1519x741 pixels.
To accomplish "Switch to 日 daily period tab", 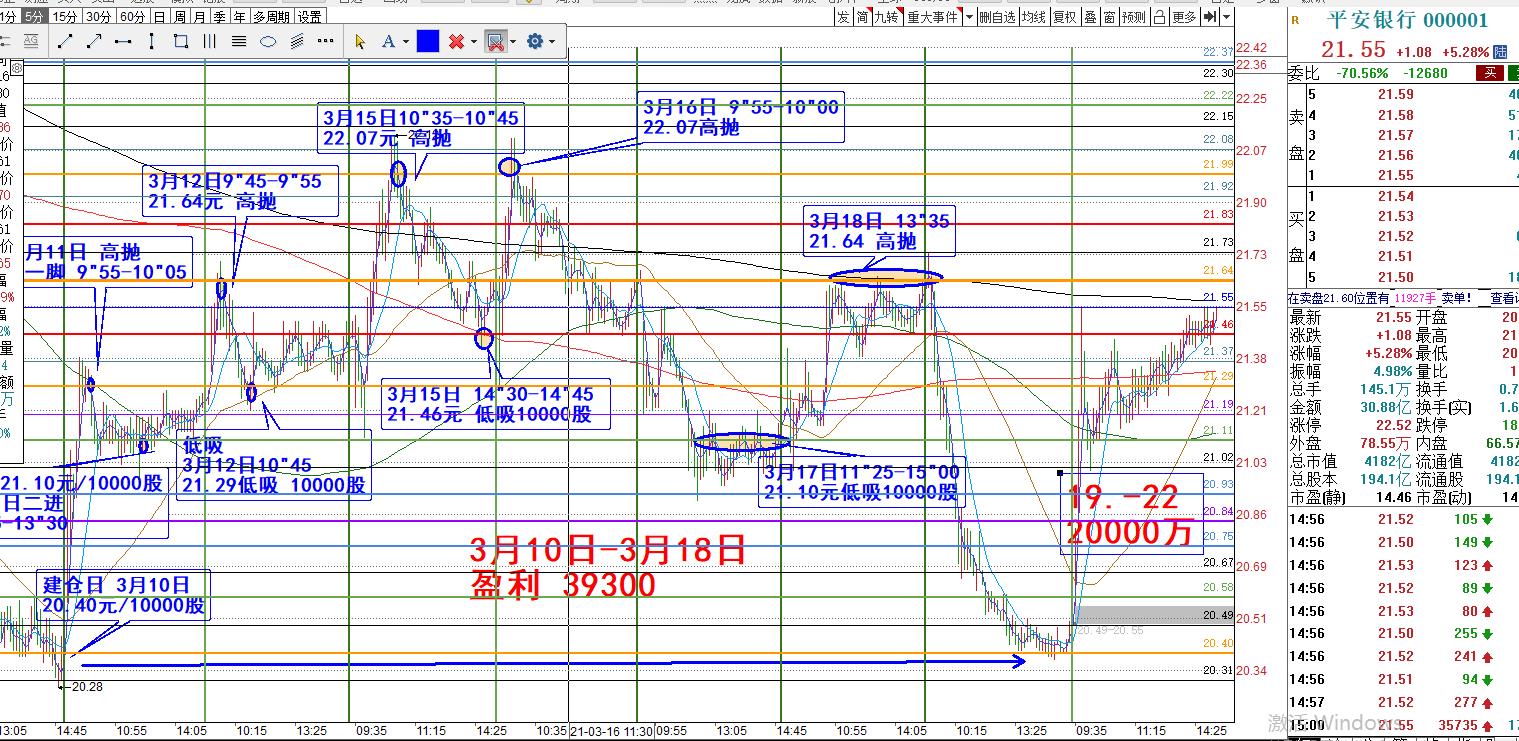I will 159,17.
